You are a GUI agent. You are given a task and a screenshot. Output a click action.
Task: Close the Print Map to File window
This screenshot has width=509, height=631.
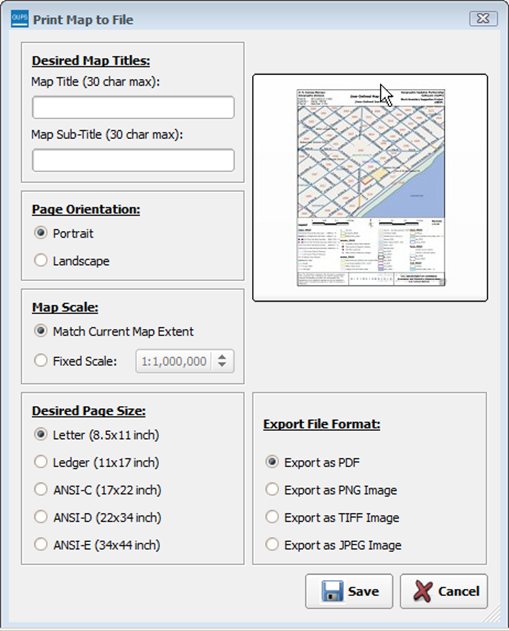pyautogui.click(x=483, y=19)
